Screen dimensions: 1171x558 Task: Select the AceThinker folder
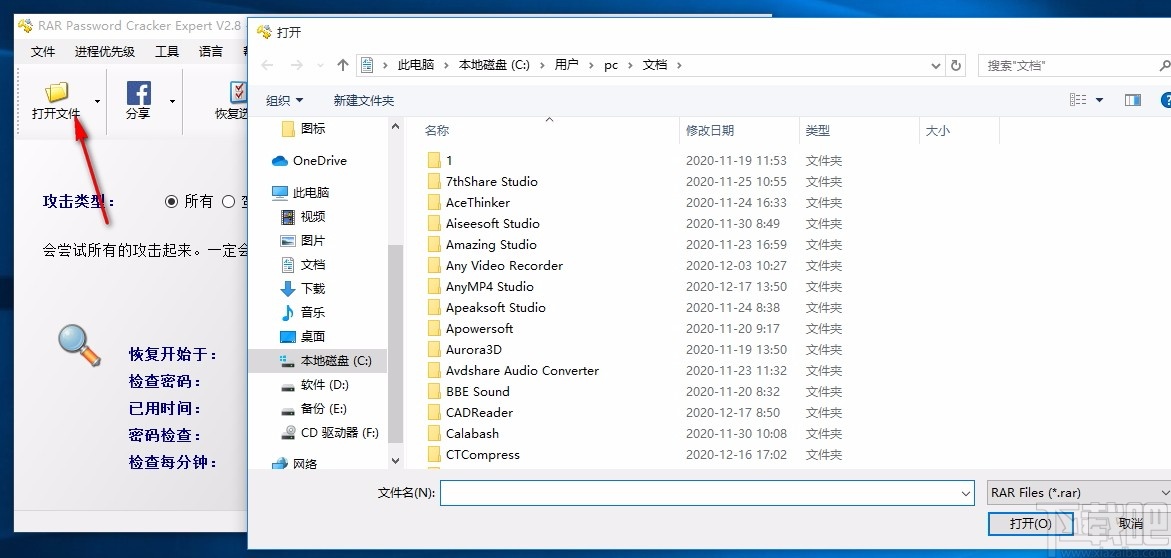[x=469, y=202]
